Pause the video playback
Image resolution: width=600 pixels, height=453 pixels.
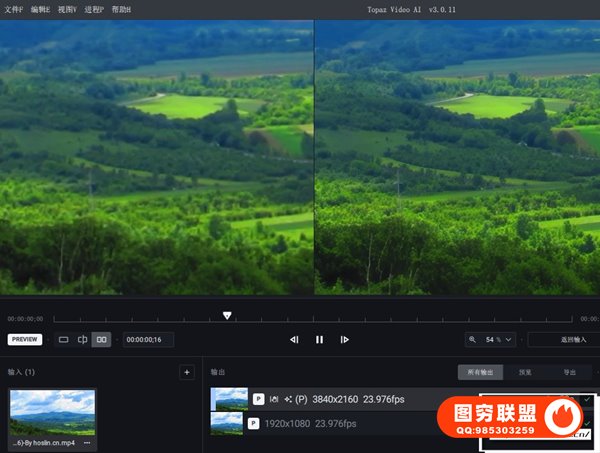pos(319,340)
